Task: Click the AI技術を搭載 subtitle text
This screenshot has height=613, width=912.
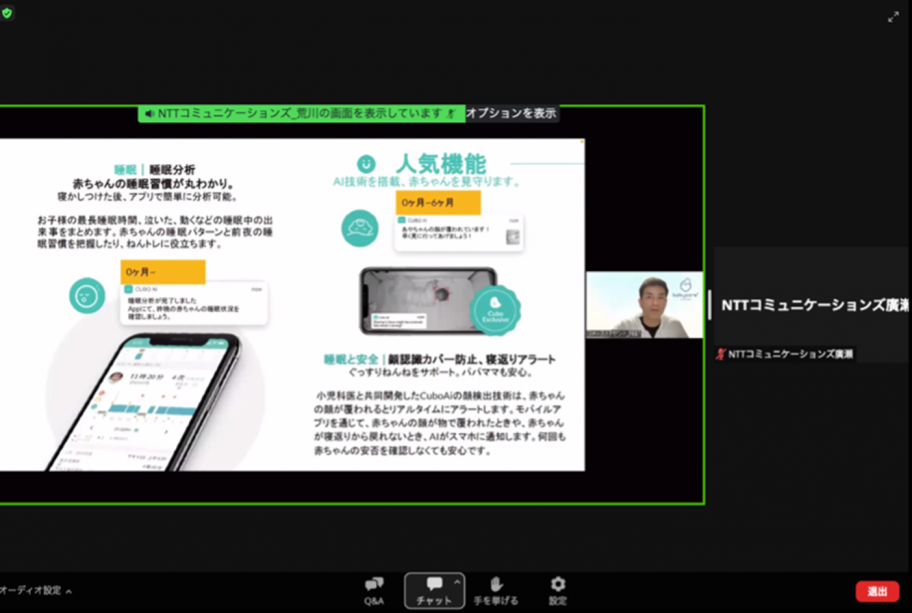Action: pyautogui.click(x=426, y=182)
